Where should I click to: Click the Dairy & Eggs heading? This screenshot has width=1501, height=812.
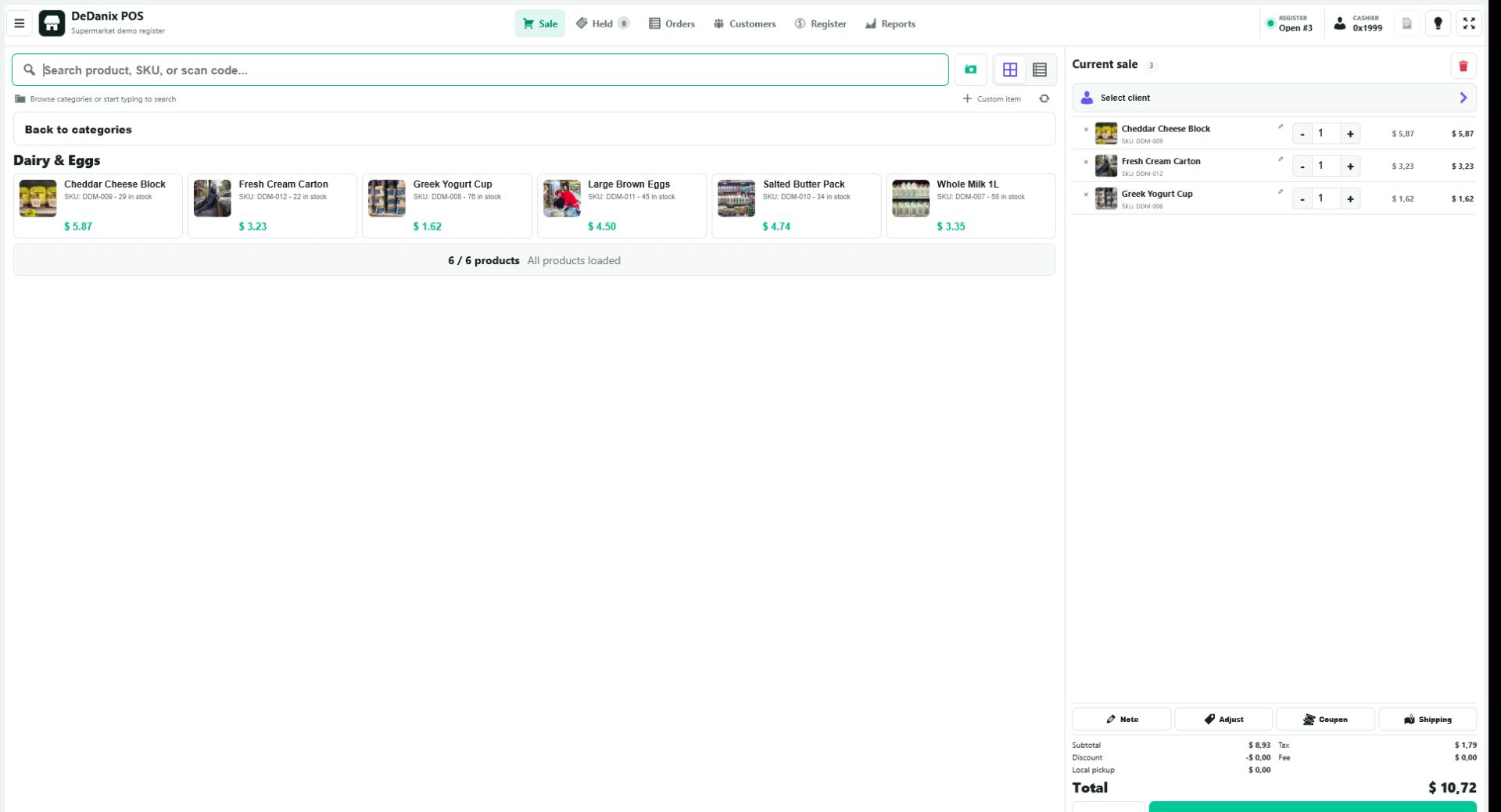pos(57,160)
